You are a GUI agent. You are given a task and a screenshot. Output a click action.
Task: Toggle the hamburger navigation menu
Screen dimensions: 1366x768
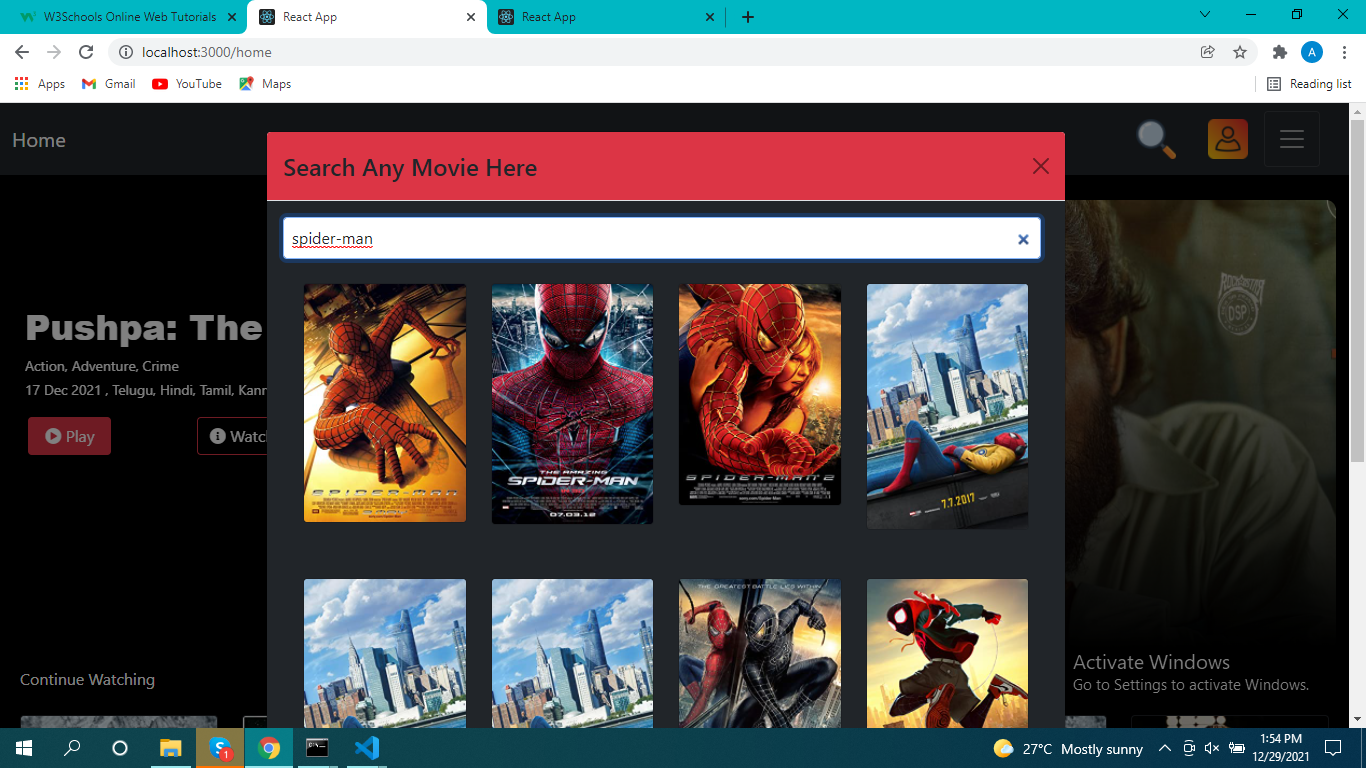pos(1292,139)
